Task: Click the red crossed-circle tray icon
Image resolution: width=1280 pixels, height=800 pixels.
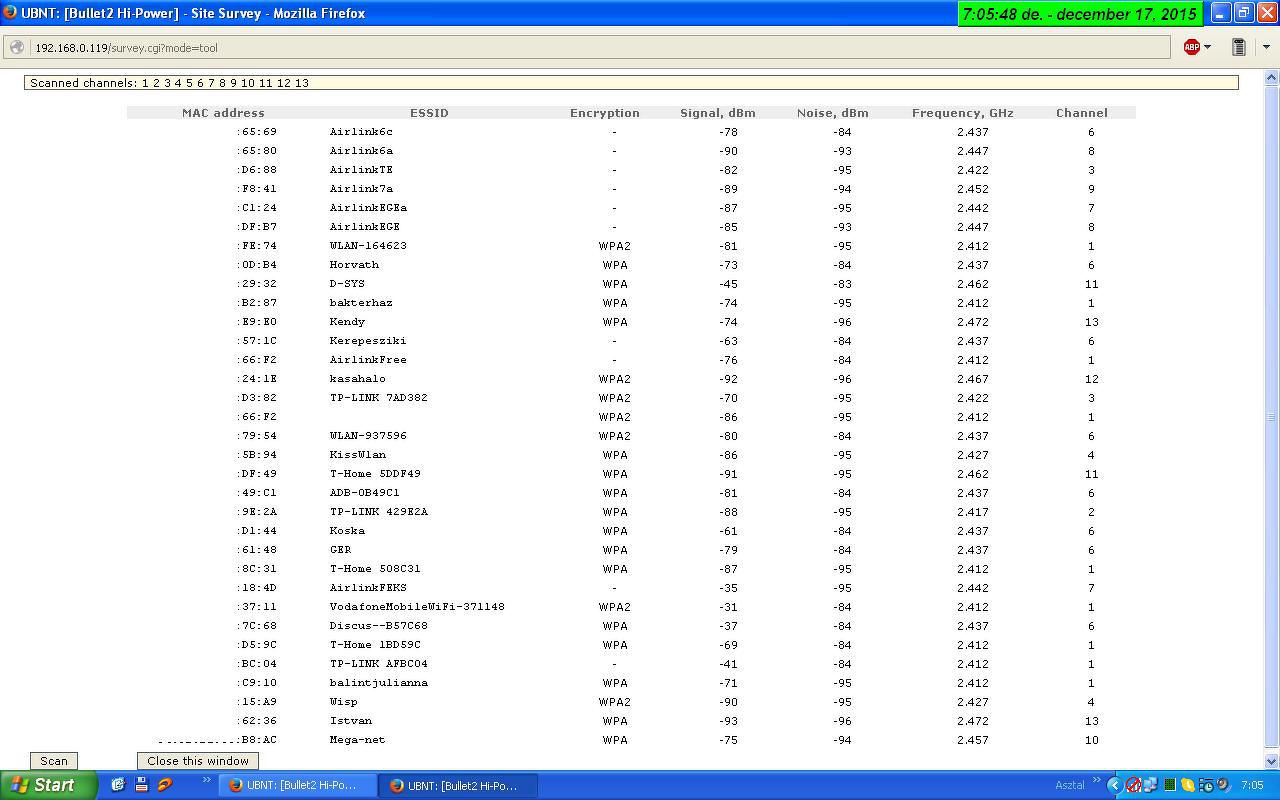Action: [1133, 785]
